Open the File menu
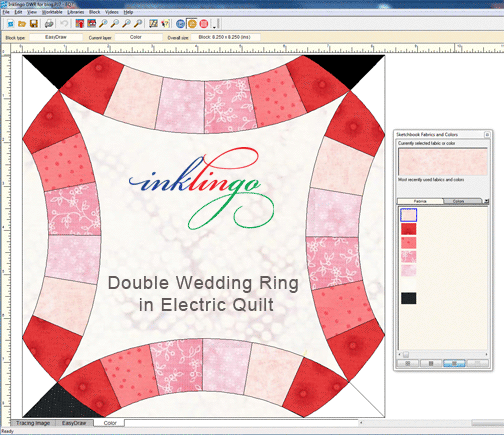 (x=6, y=12)
